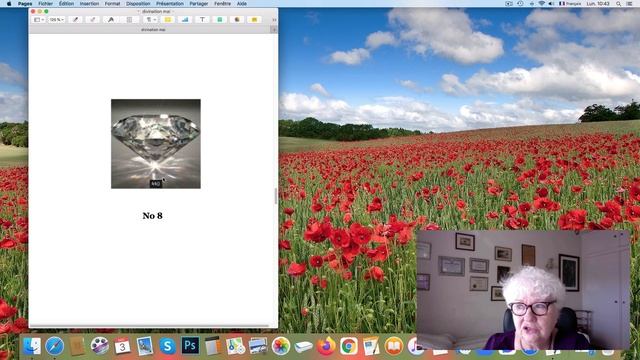This screenshot has height=360, width=640.
Task: Open the image gallery app in the Dock
Action: [258, 346]
